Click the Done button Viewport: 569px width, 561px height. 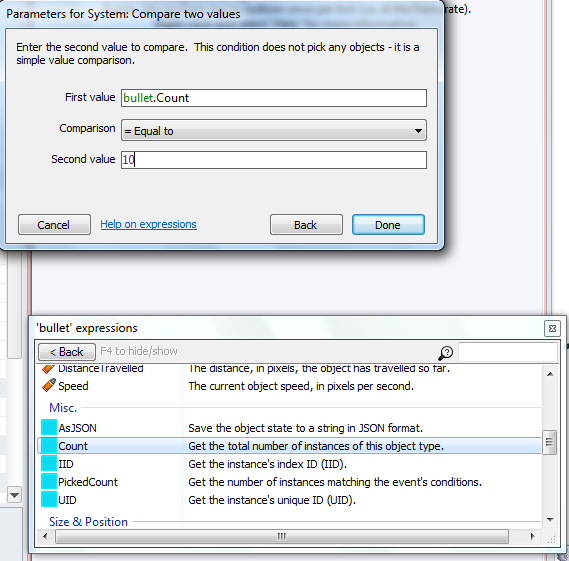(x=388, y=225)
